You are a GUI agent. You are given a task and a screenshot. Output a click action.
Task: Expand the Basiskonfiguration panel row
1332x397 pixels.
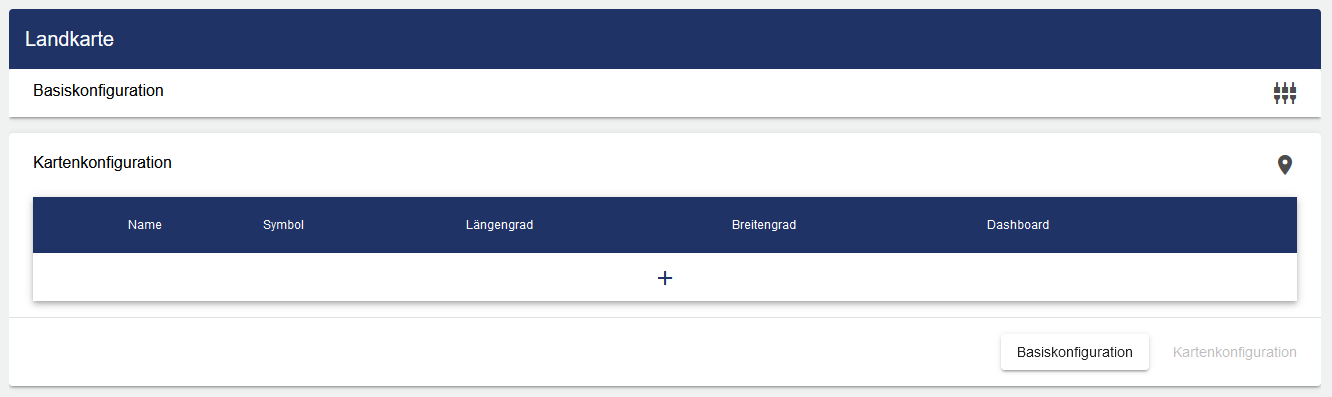tap(665, 93)
